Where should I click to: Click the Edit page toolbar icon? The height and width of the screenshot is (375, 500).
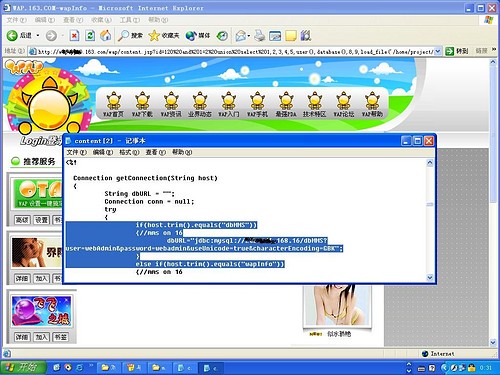tap(275, 35)
